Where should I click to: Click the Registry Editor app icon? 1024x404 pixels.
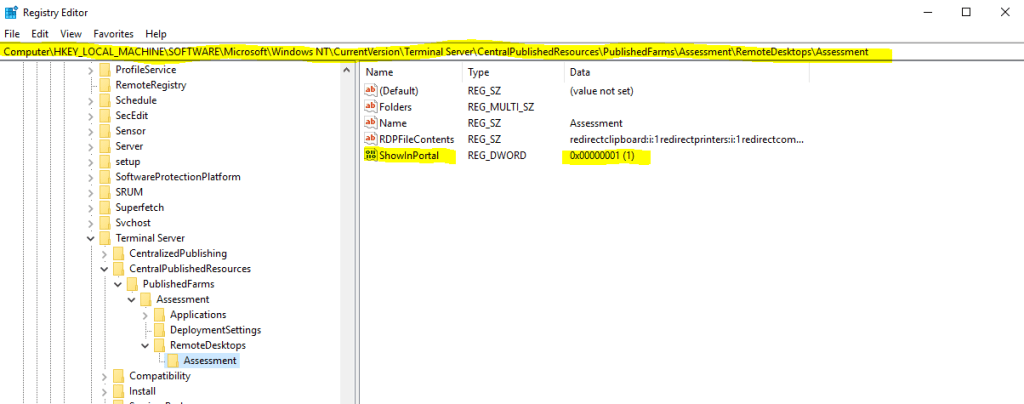(x=10, y=12)
